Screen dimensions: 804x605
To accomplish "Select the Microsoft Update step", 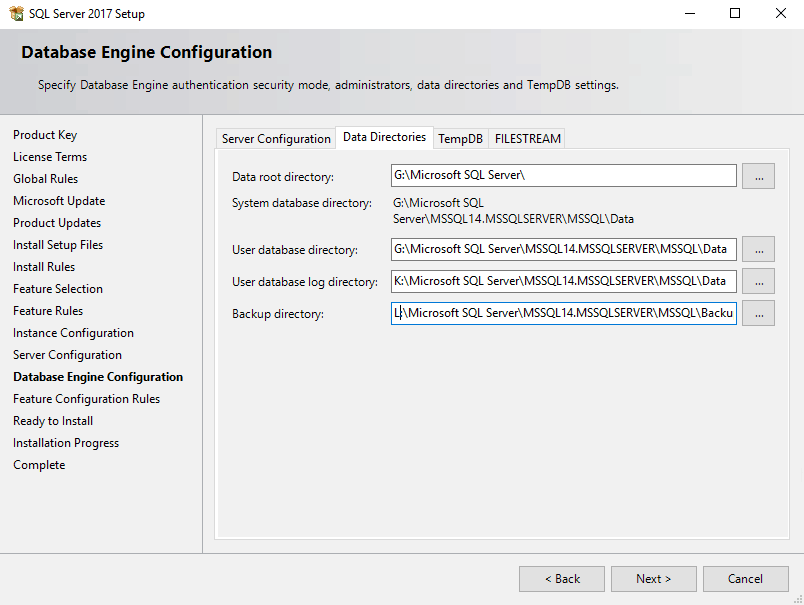I will point(59,201).
